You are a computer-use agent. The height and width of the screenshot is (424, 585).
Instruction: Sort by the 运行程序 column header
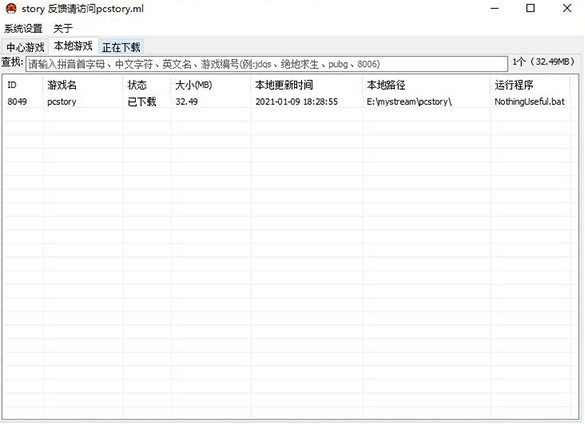(514, 85)
